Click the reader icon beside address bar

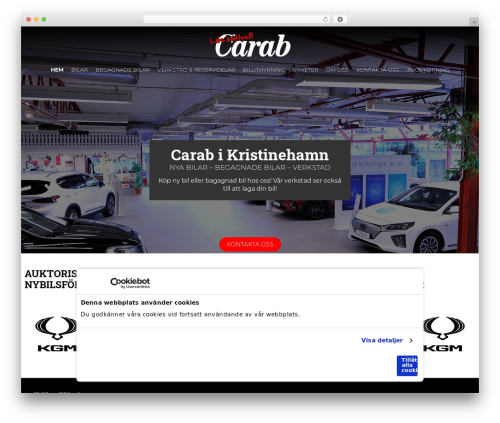[340, 19]
